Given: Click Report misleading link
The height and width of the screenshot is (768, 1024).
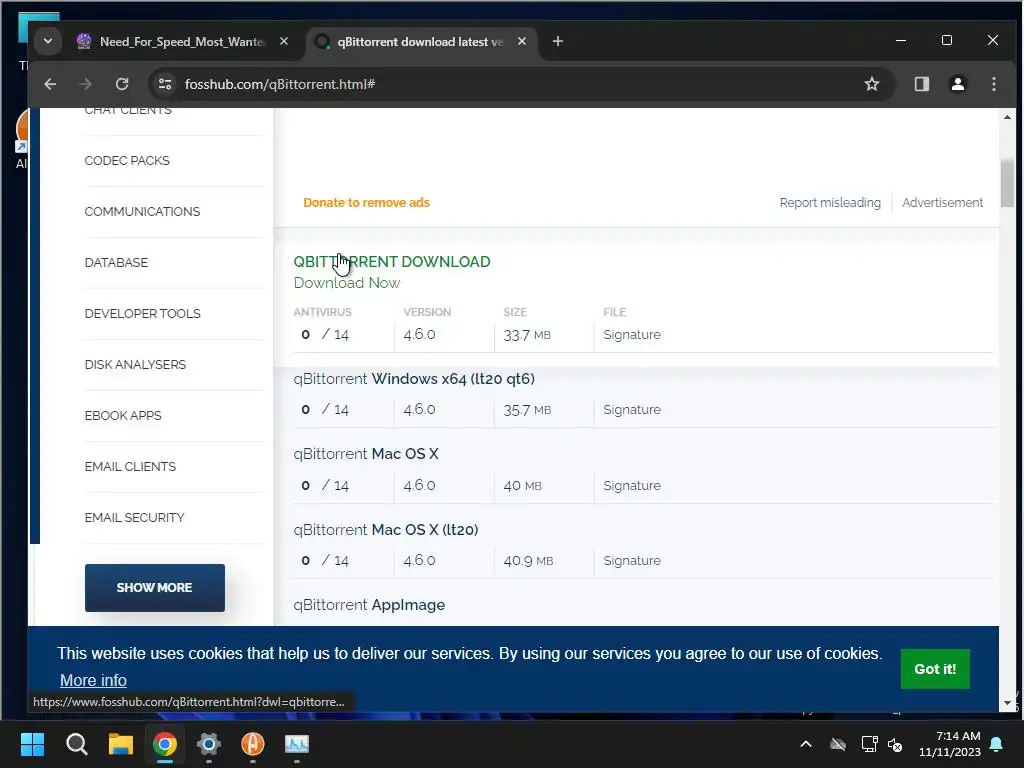Looking at the screenshot, I should click(830, 202).
